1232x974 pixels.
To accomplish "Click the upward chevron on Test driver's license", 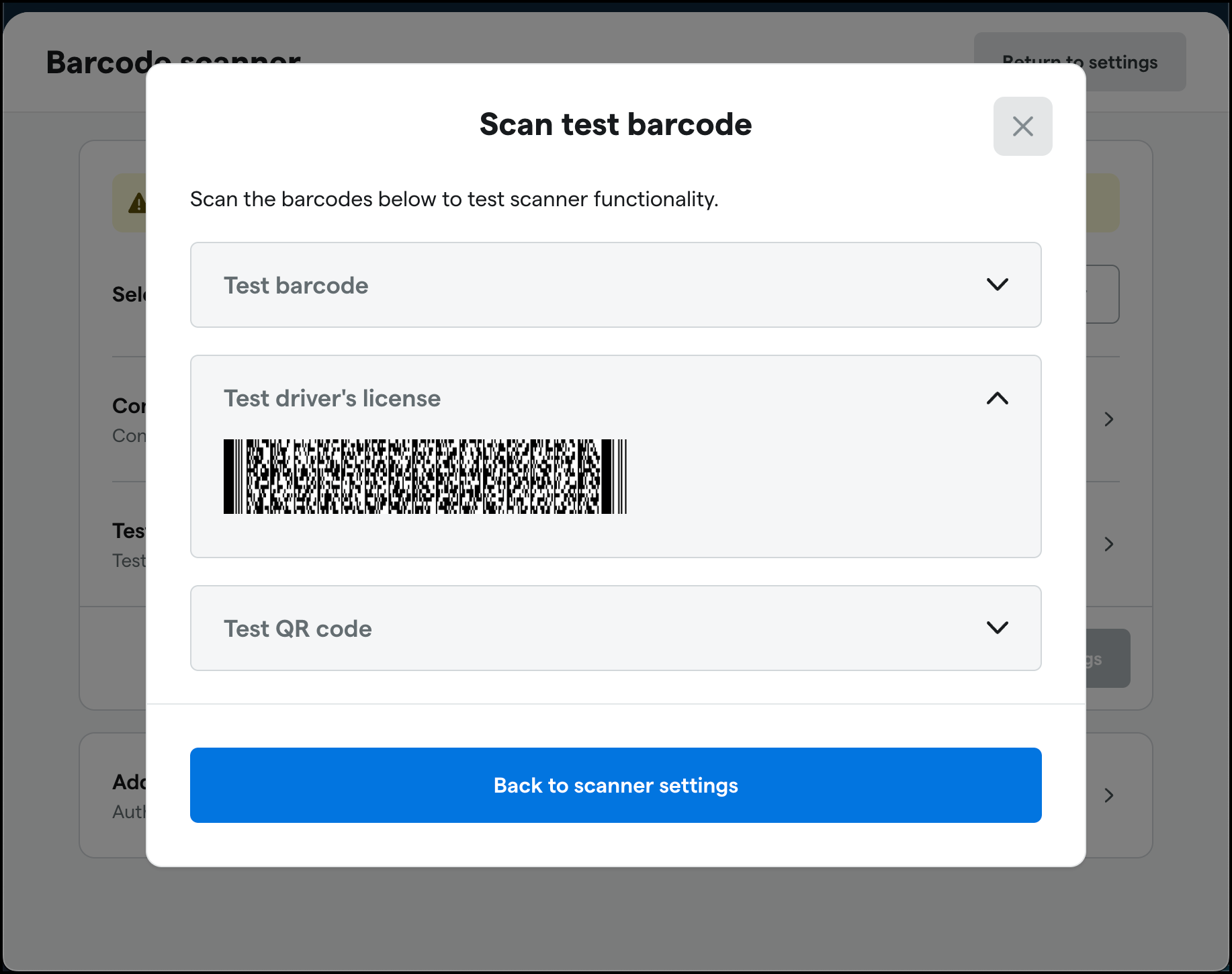I will coord(998,398).
